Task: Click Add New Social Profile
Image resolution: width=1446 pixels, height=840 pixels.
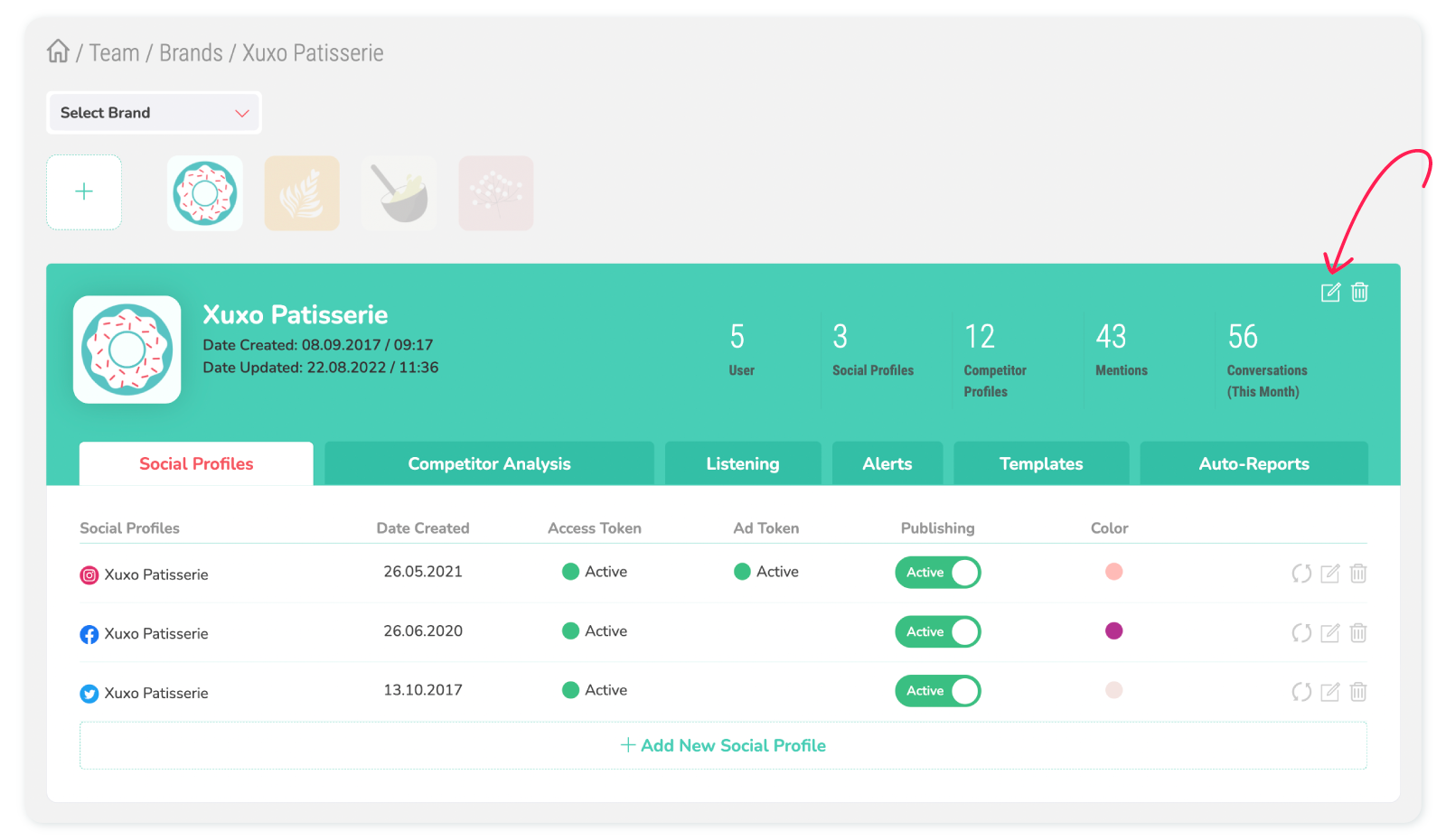Action: tap(723, 746)
